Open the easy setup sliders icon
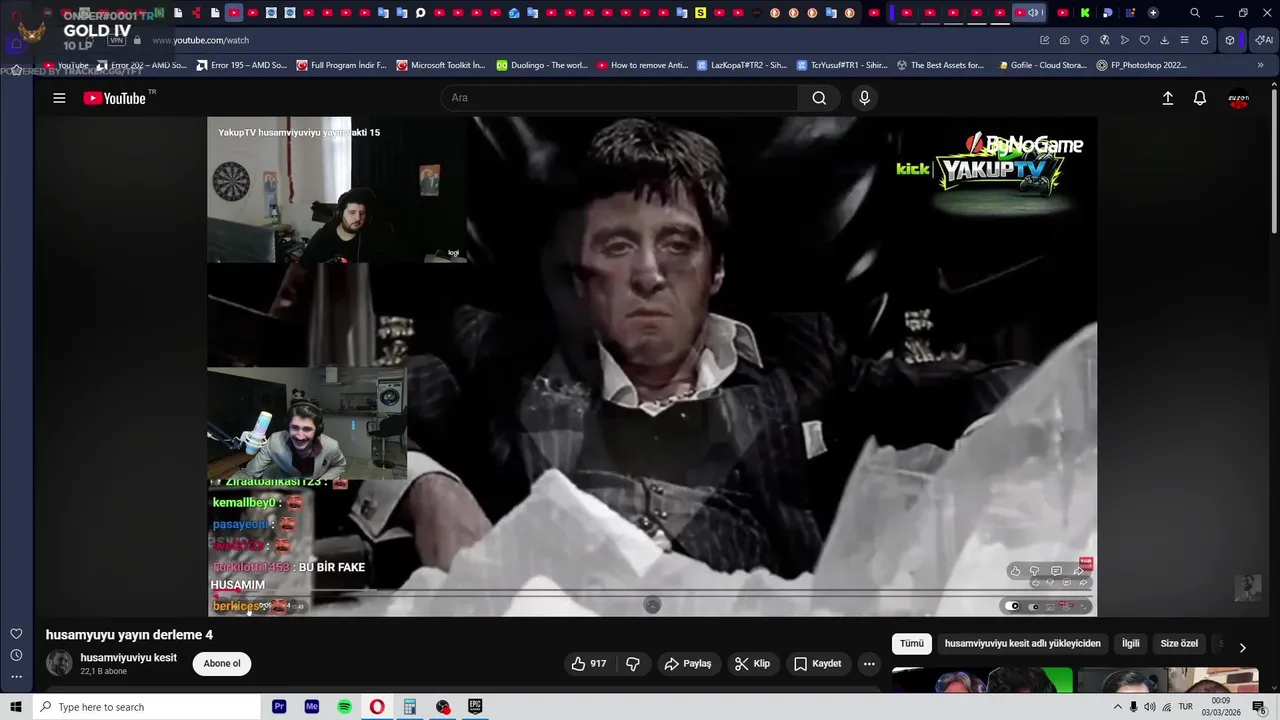 tap(1184, 40)
